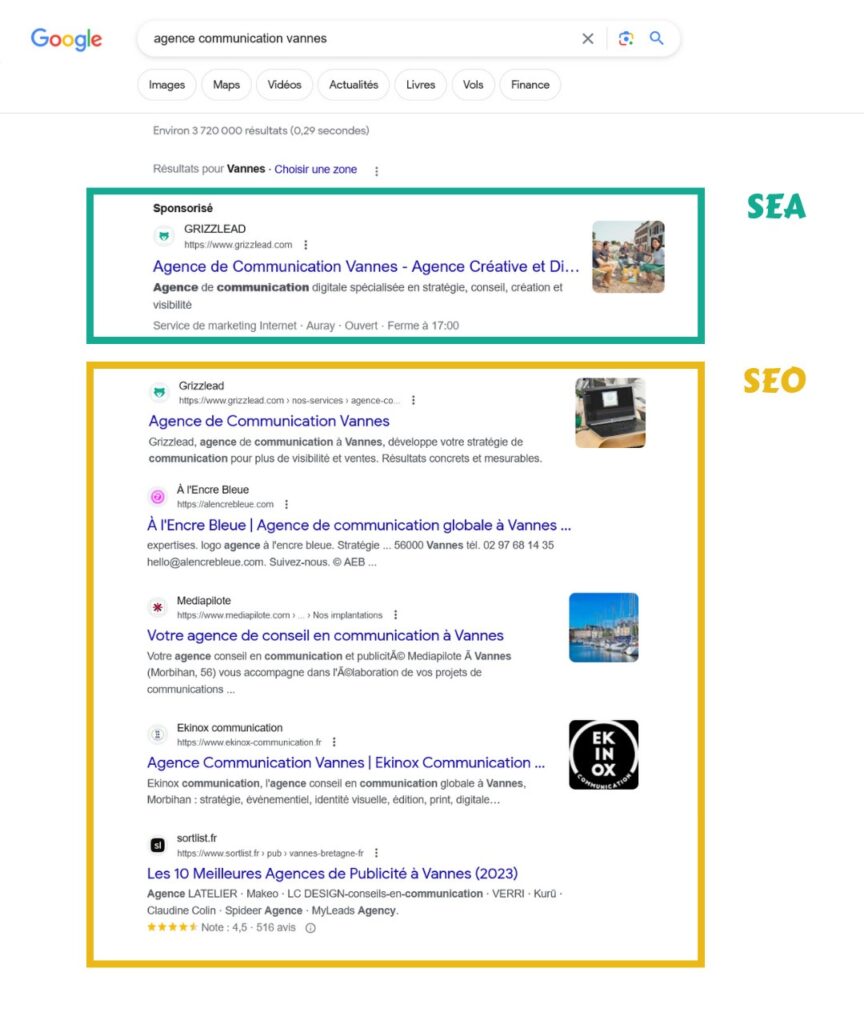The height and width of the screenshot is (1024, 864).
Task: Click the Google logo
Action: tap(66, 39)
